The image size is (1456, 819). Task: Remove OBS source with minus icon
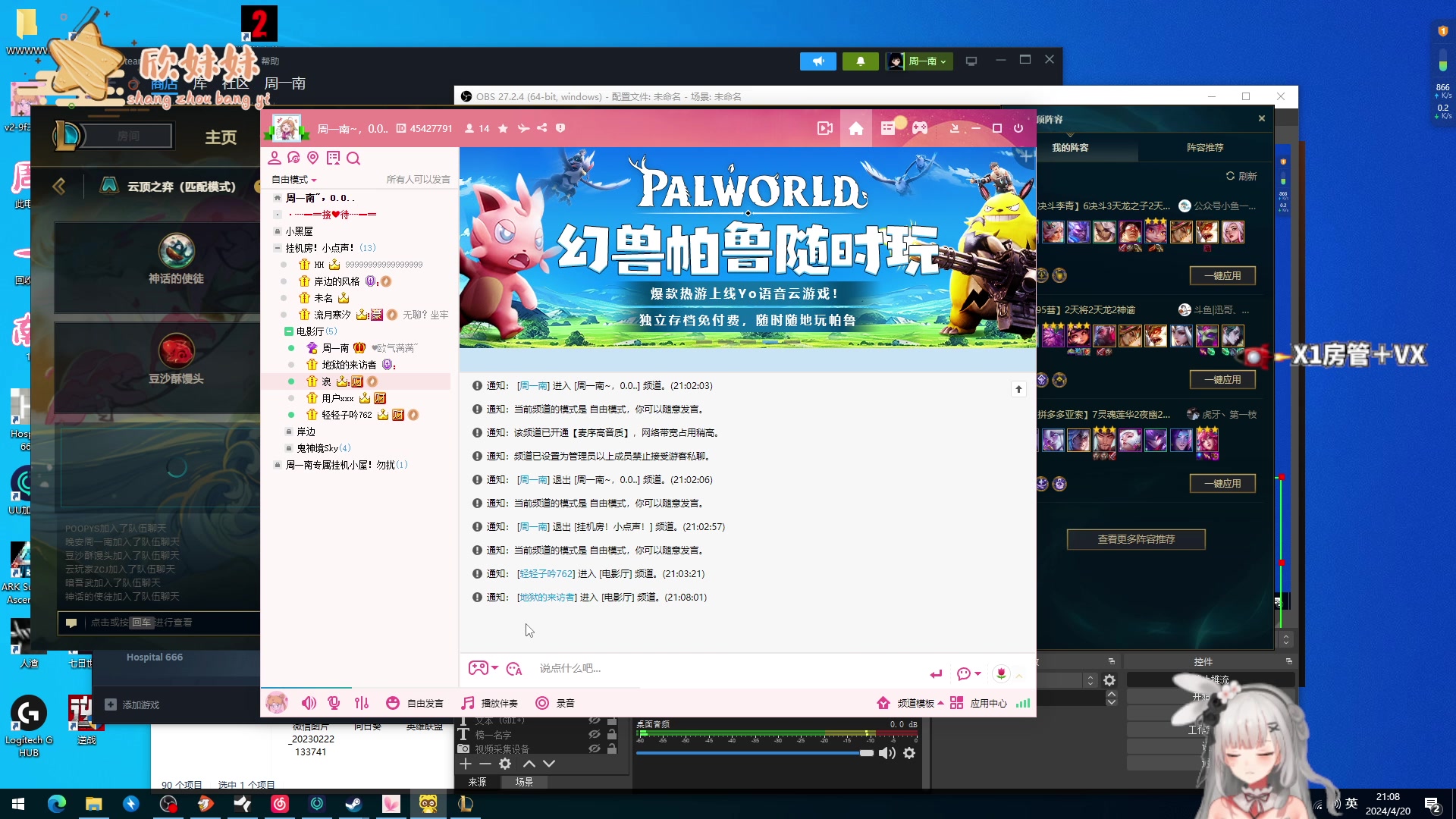coord(485,764)
